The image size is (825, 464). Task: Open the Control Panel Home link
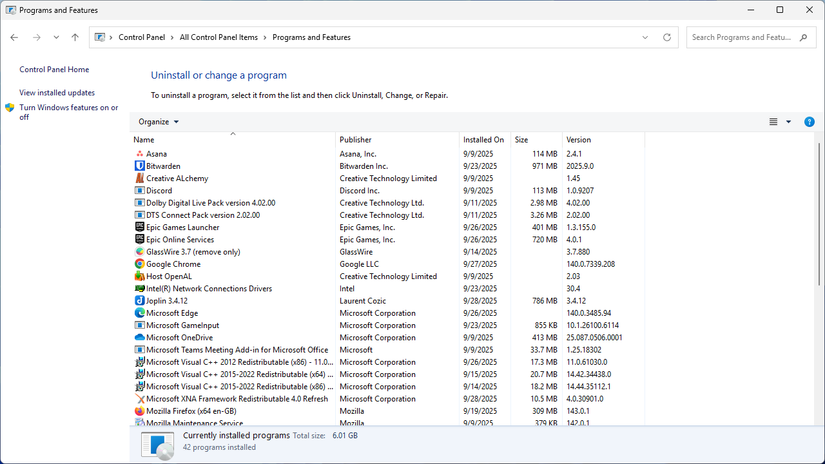pyautogui.click(x=54, y=70)
